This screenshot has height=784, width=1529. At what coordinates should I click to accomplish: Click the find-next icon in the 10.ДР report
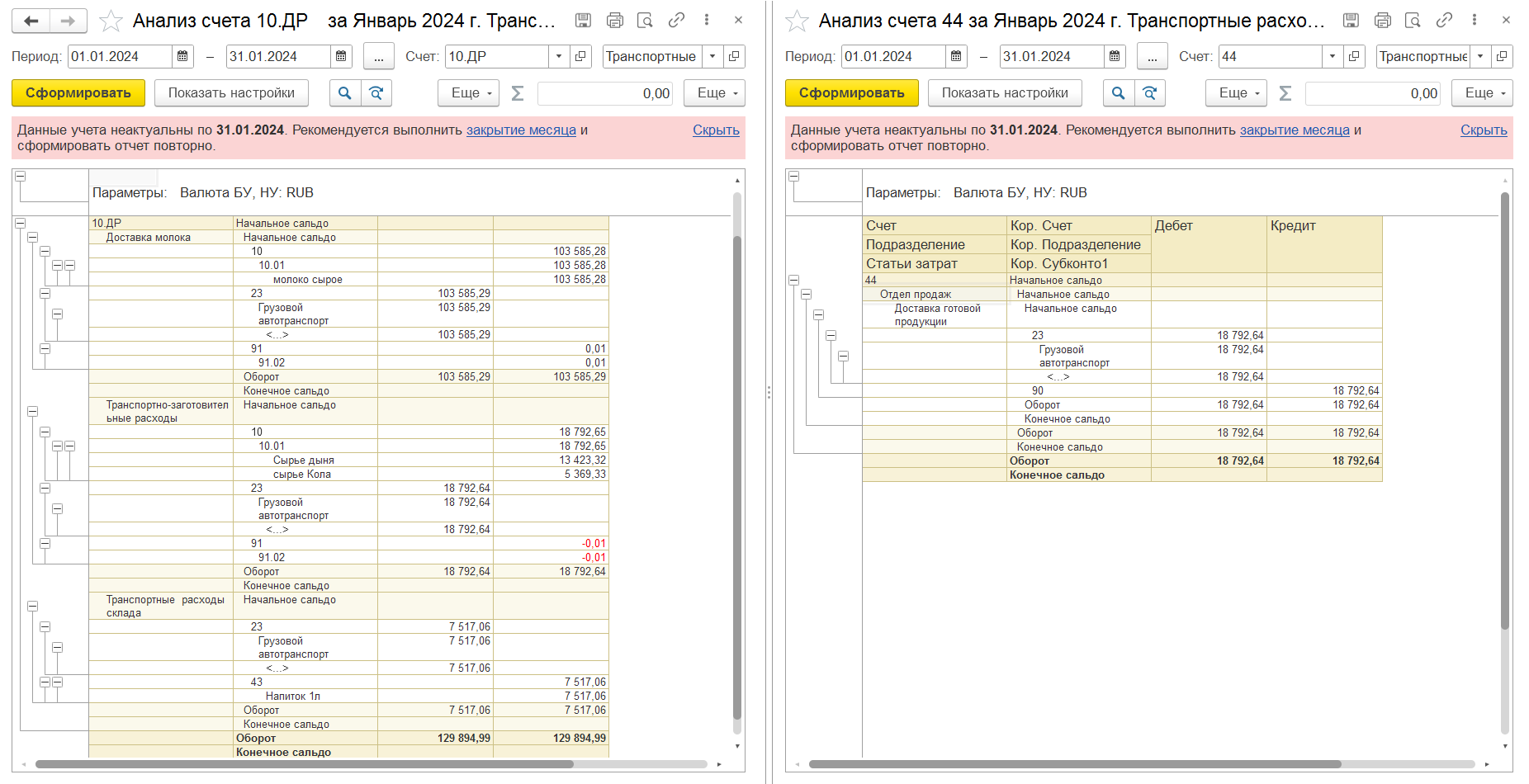[x=376, y=93]
